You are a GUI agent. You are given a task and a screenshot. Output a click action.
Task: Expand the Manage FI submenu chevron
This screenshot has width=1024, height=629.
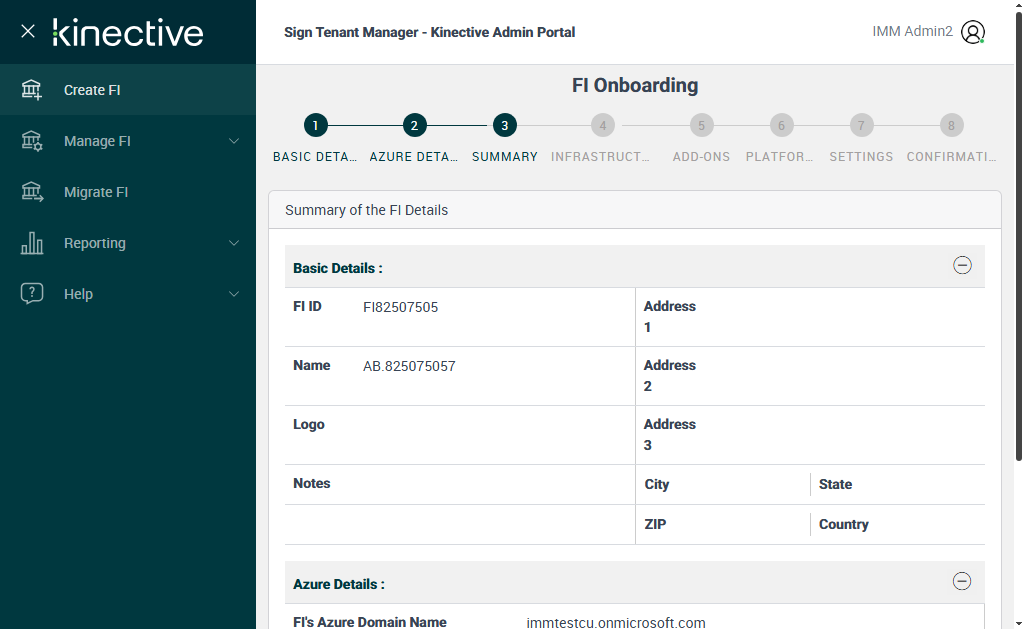point(234,141)
